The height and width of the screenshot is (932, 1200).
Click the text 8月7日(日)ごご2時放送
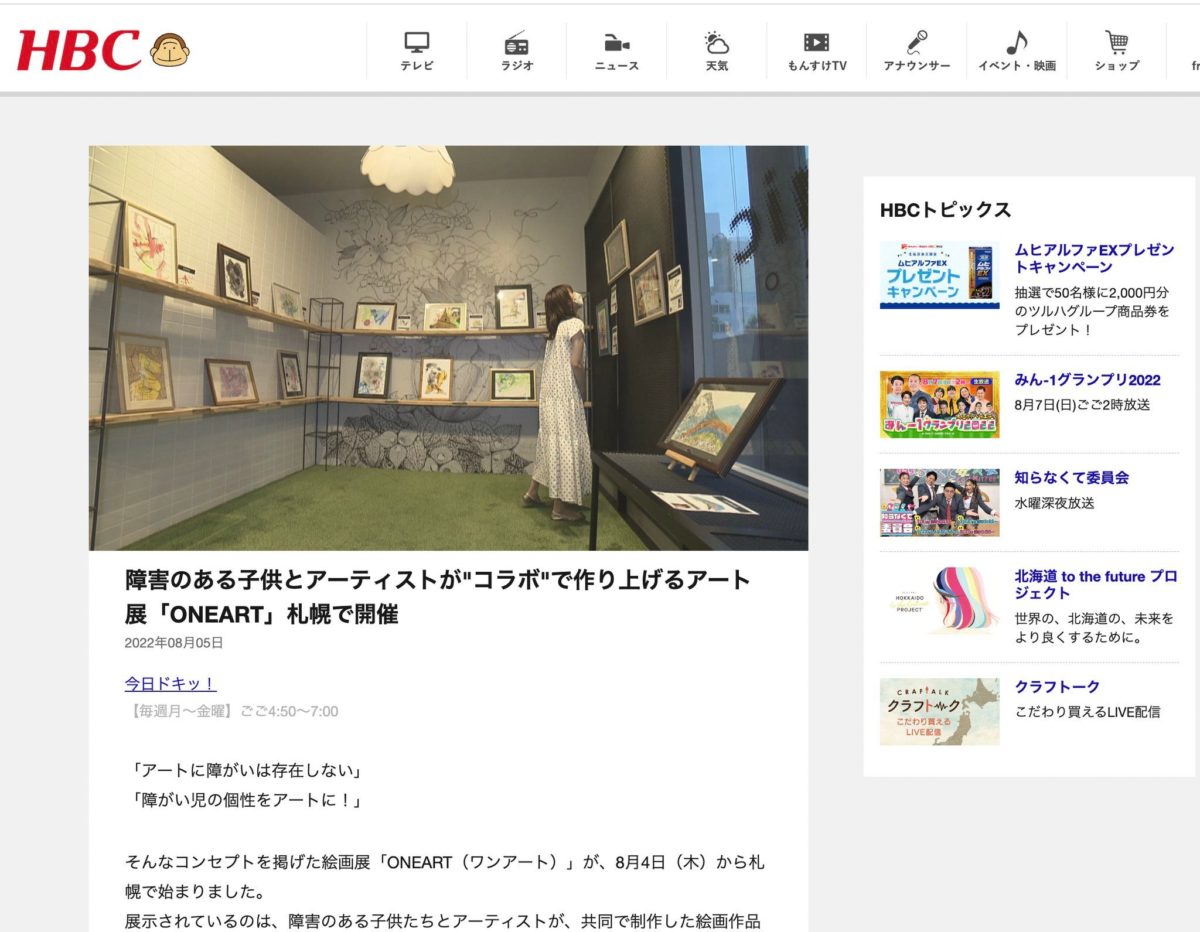(x=1082, y=405)
